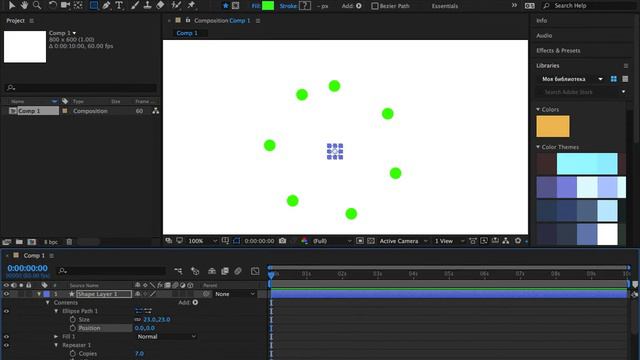The width and height of the screenshot is (640, 360).
Task: Collapse the Contents group
Action: click(48, 302)
